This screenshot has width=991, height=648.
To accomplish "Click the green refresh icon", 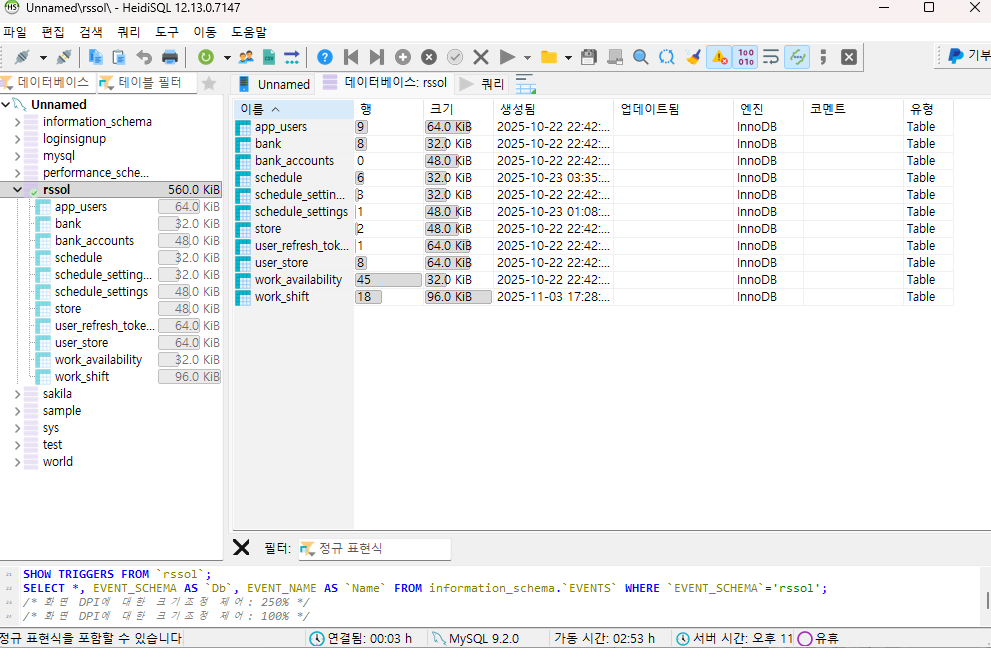I will (205, 57).
